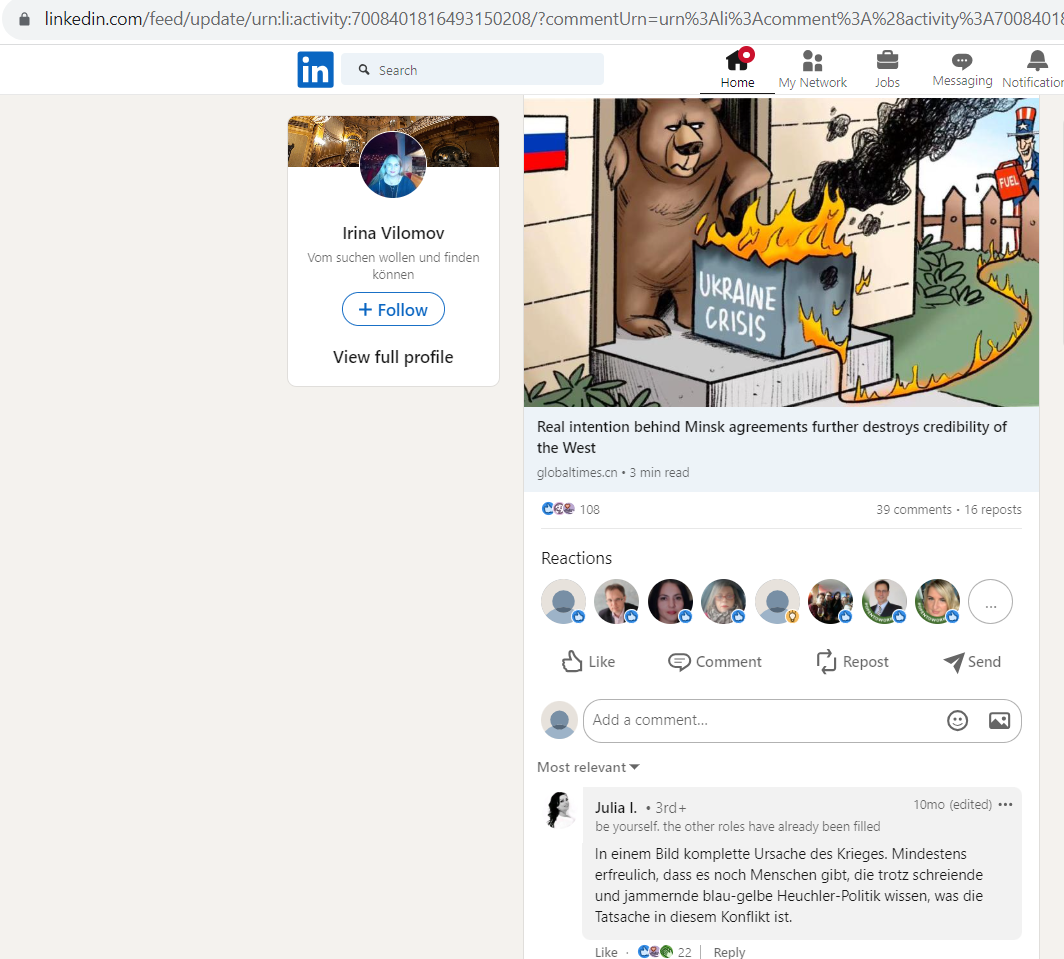Open the Home tab
The height and width of the screenshot is (959, 1064).
(738, 69)
